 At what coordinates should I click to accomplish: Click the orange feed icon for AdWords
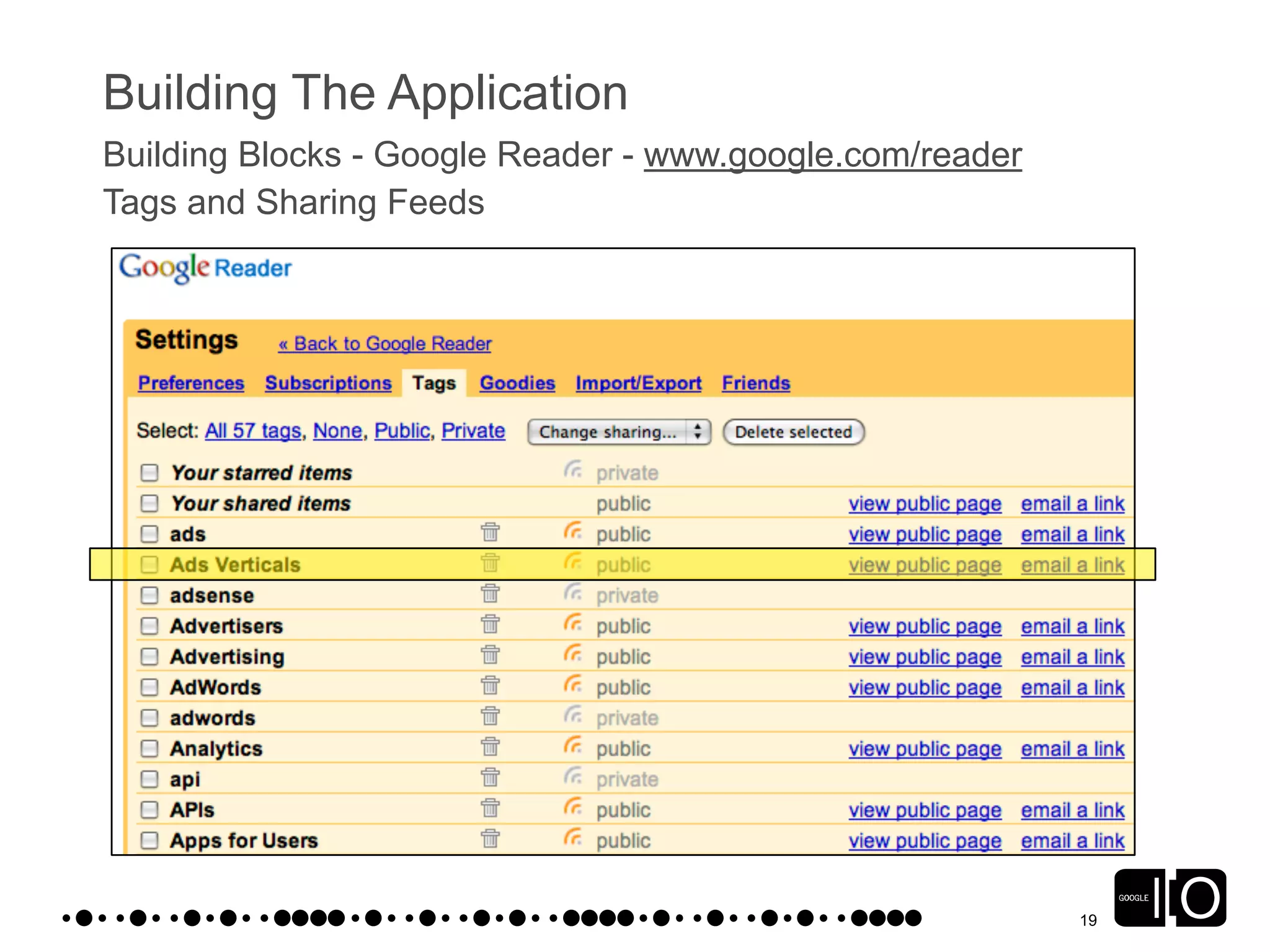[x=573, y=684]
